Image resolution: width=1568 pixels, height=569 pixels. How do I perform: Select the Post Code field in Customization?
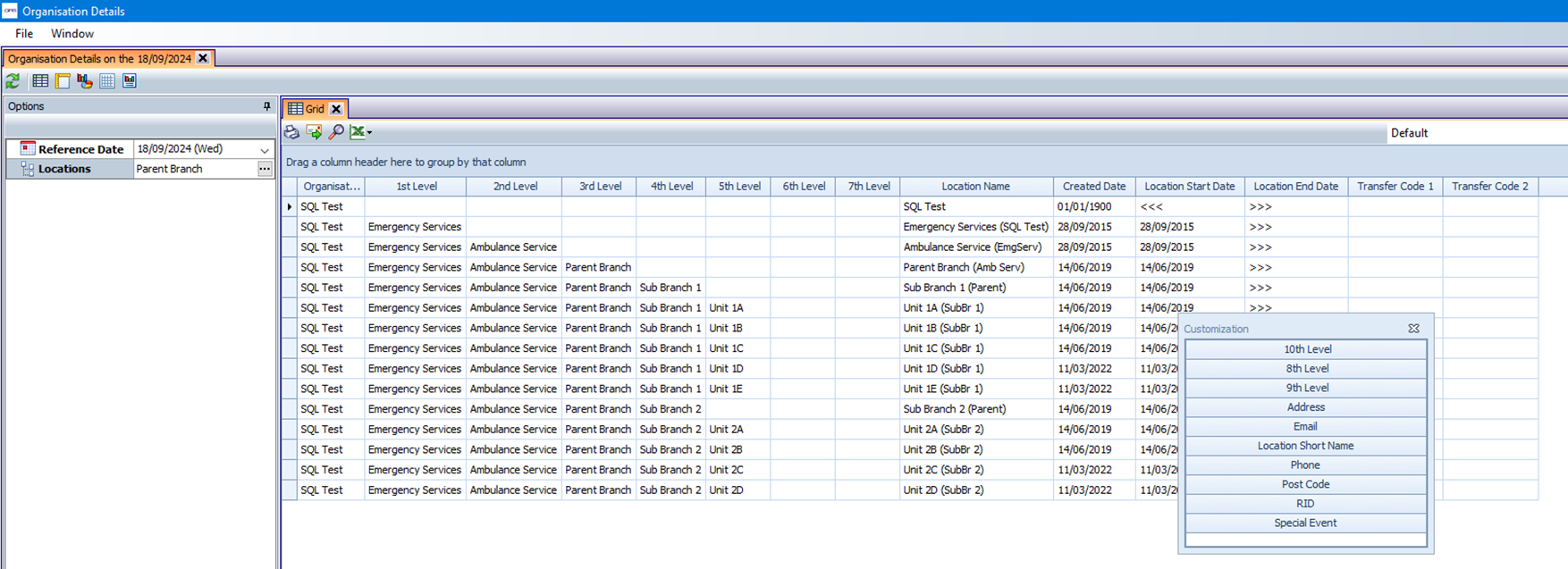(x=1305, y=484)
